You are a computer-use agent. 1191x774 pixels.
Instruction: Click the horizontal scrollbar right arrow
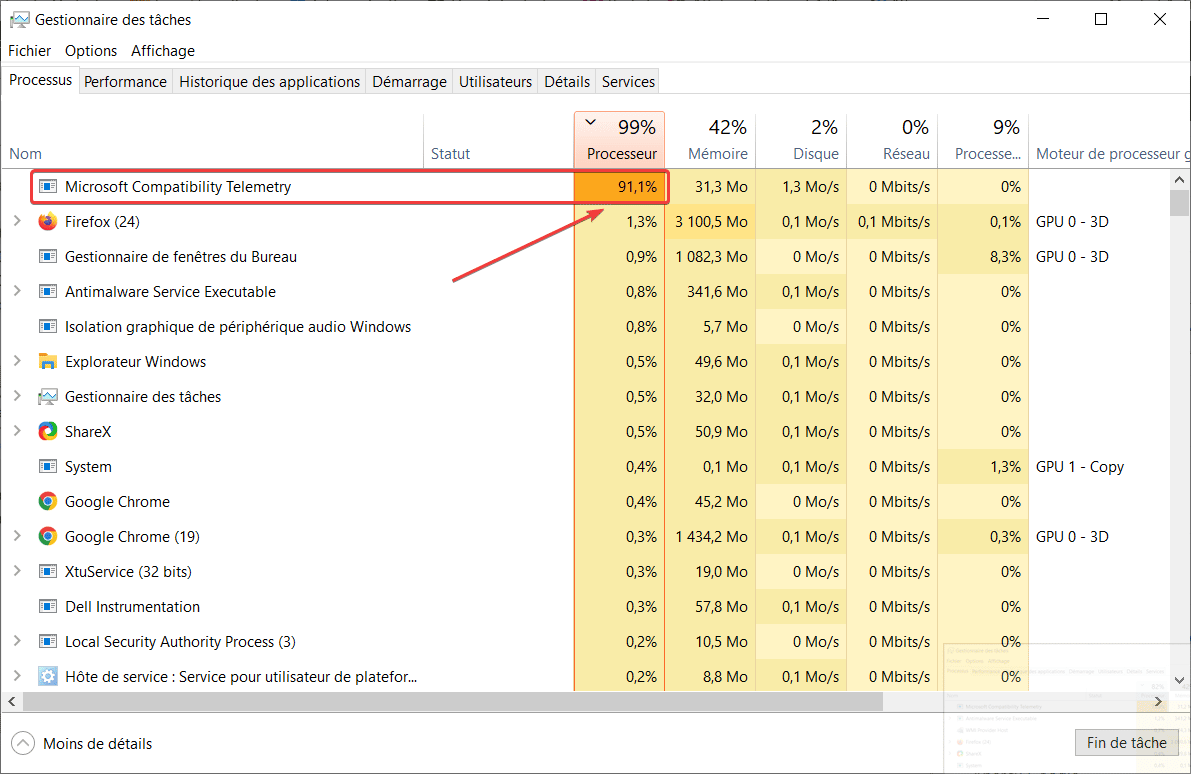[1159, 701]
